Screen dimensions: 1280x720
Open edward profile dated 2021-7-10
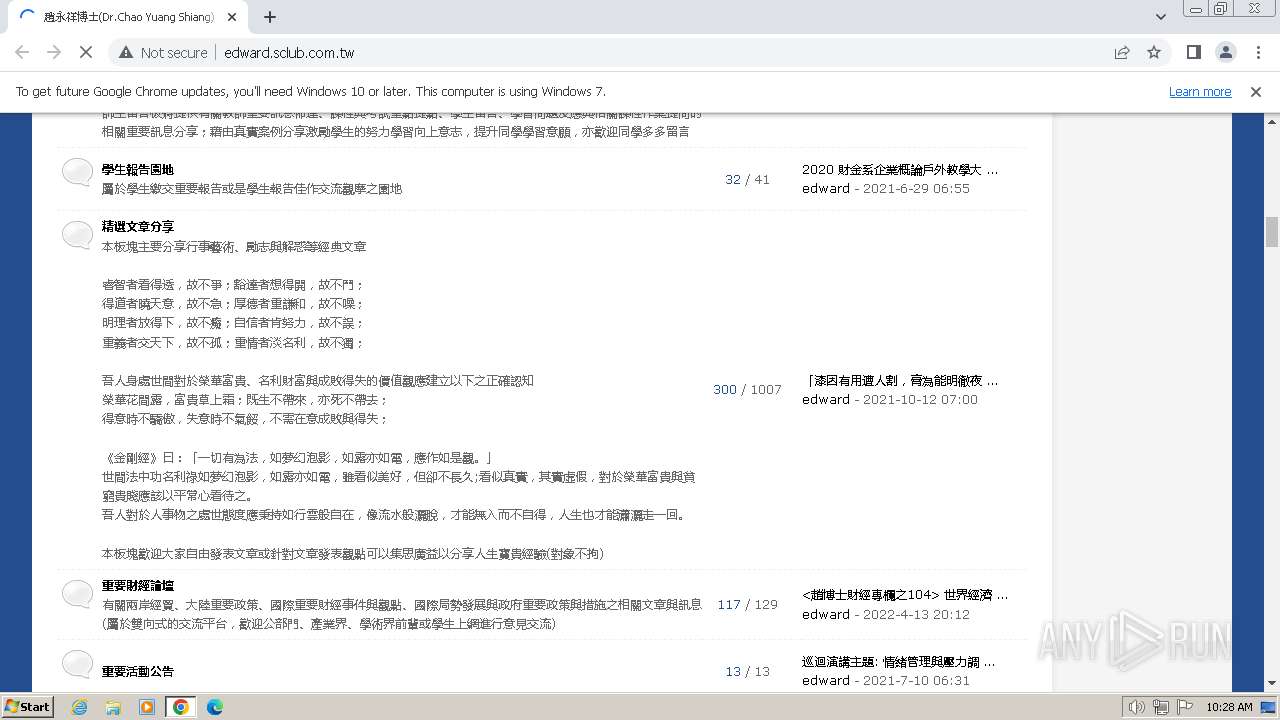click(x=826, y=680)
